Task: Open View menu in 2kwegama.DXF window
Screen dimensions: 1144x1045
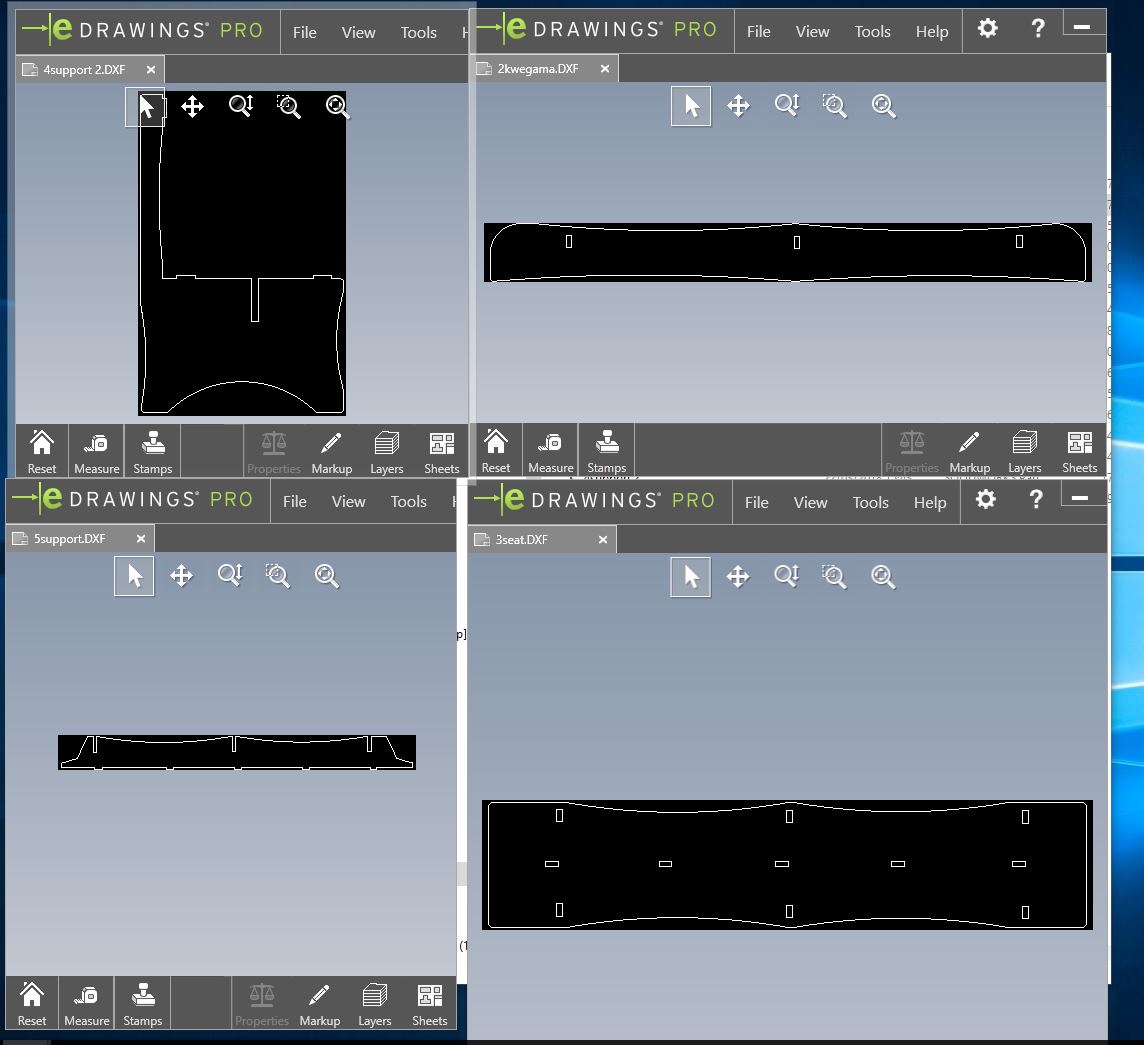Action: pos(812,32)
